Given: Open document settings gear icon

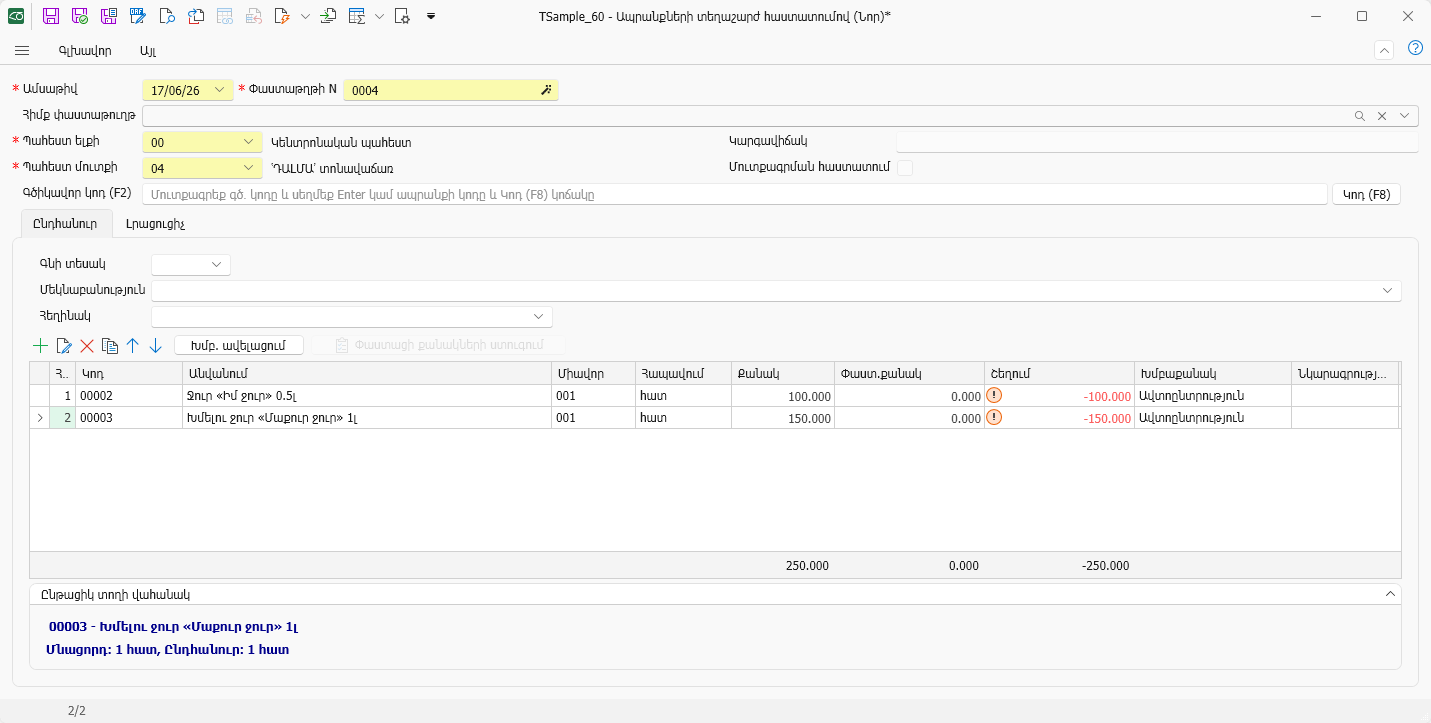Looking at the screenshot, I should pyautogui.click(x=402, y=16).
